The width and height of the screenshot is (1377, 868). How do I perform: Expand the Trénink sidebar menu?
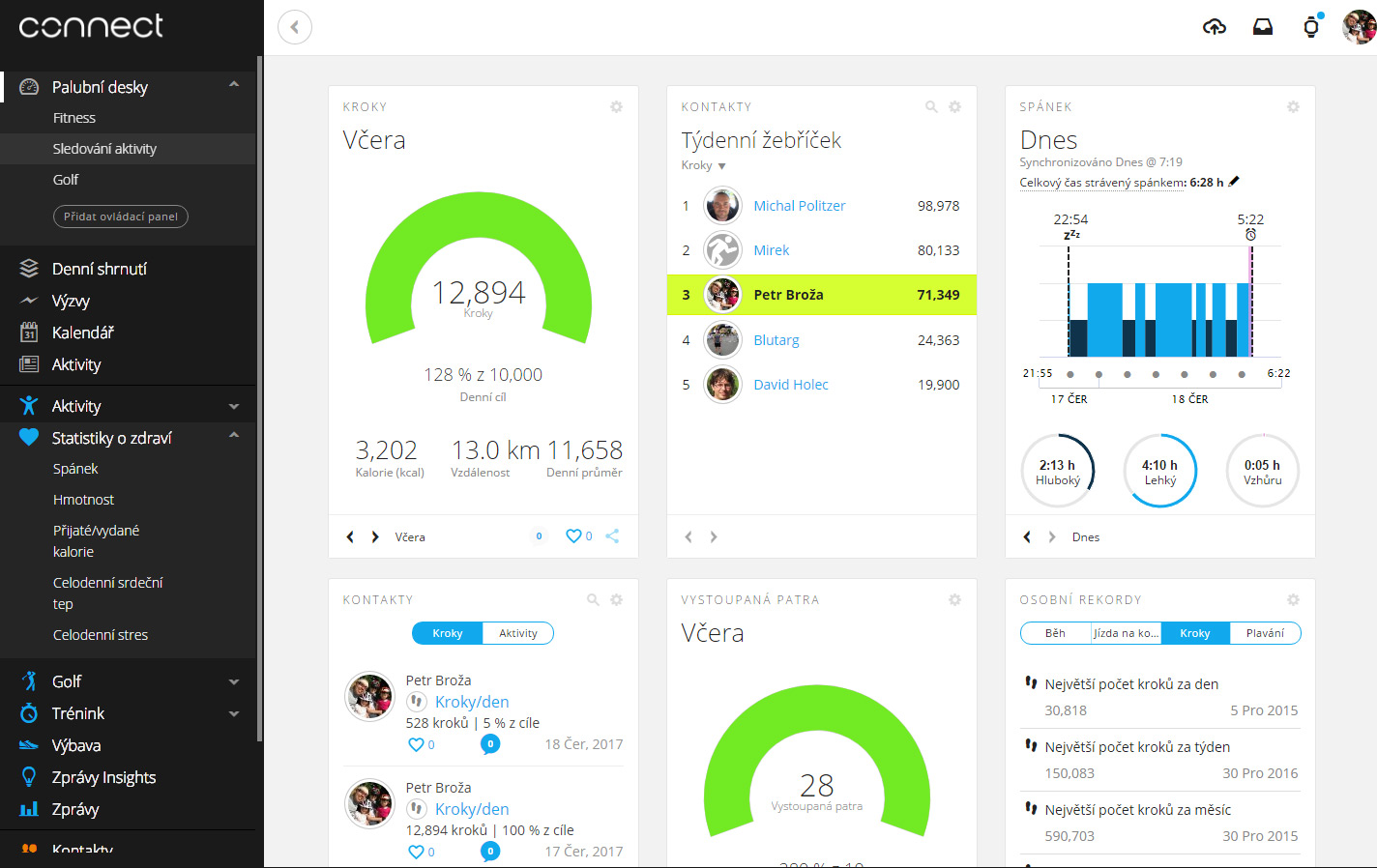[x=234, y=713]
